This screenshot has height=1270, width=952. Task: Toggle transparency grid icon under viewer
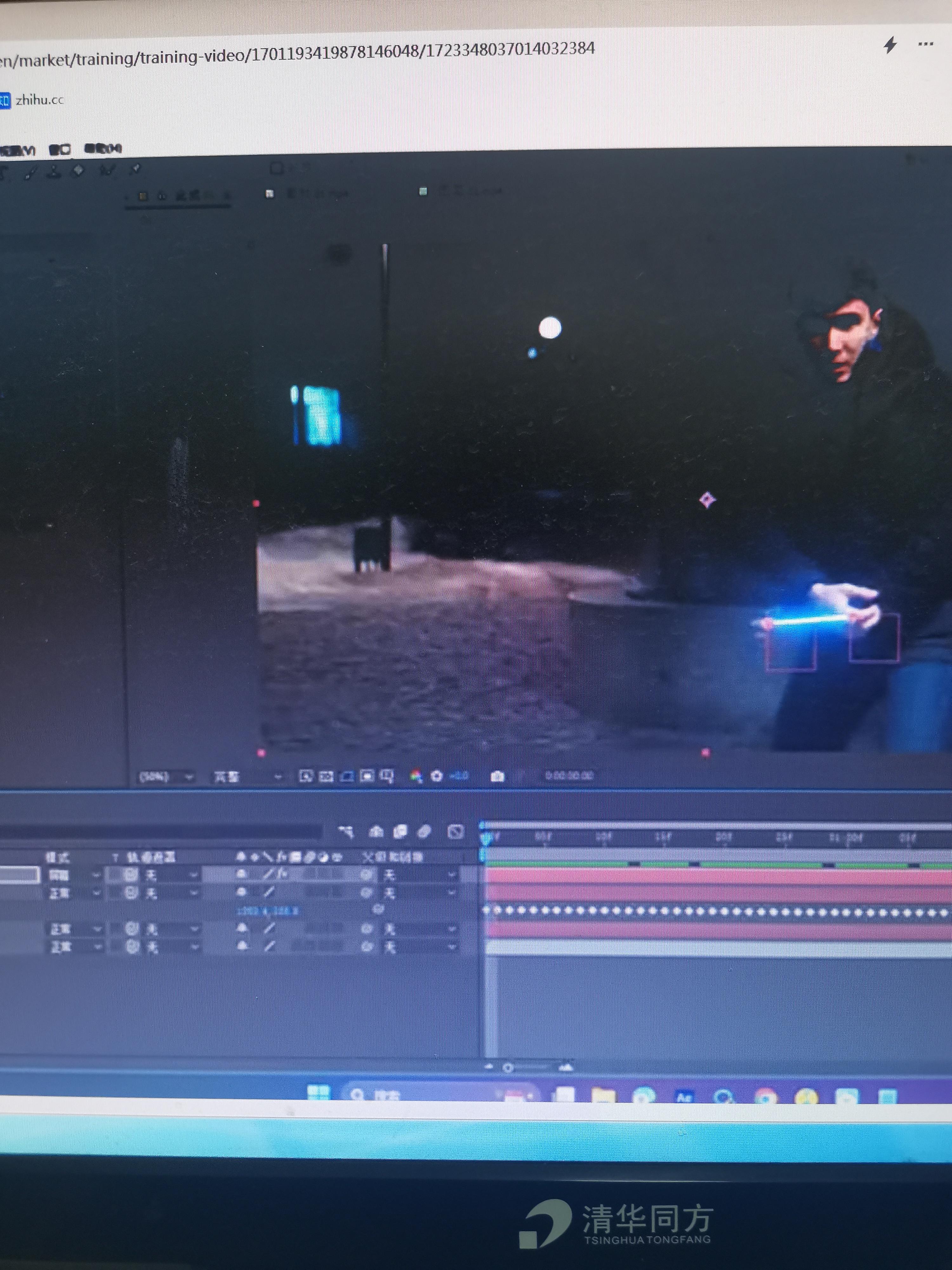326,777
